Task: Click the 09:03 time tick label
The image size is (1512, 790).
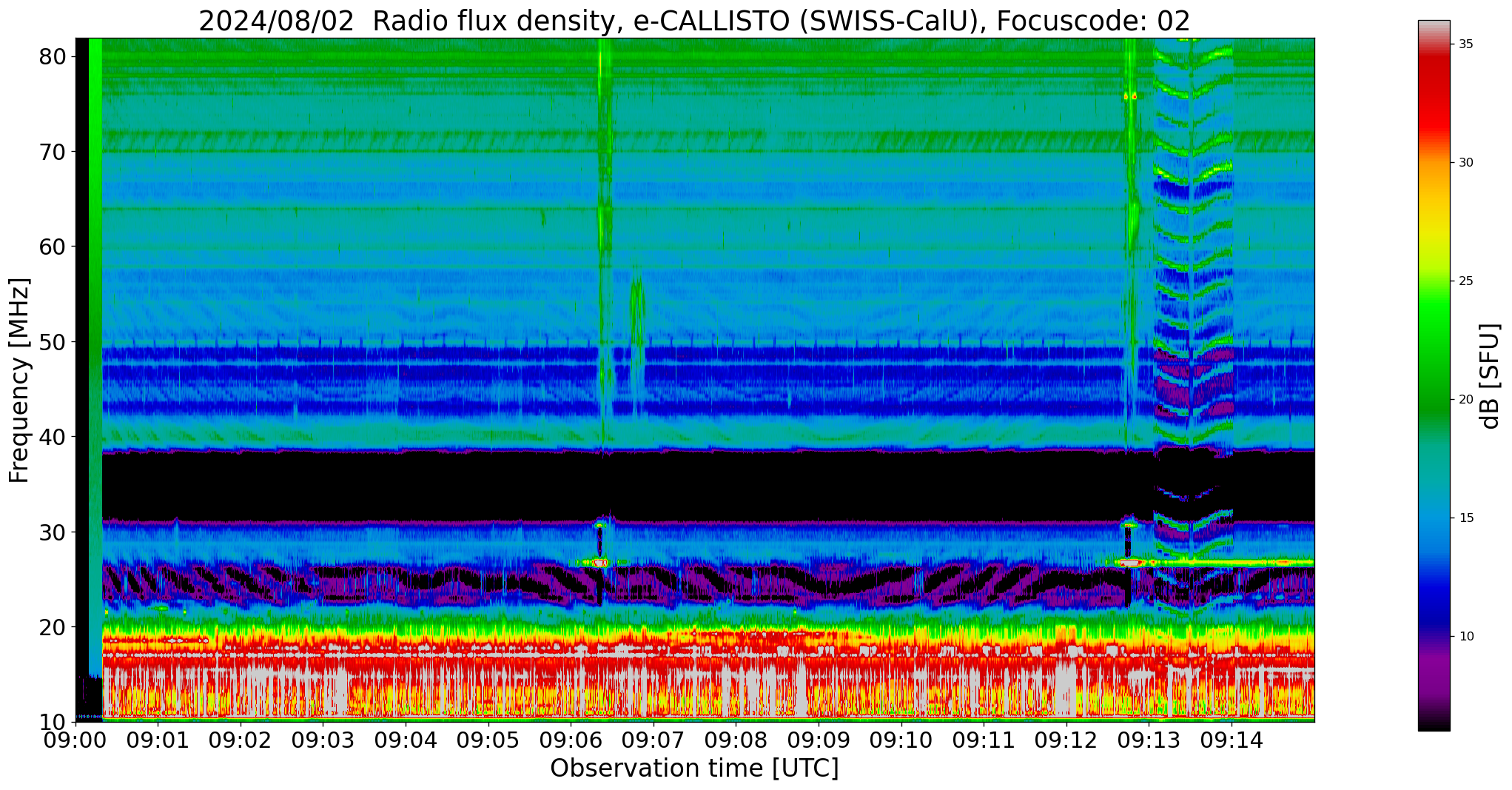Action: pyautogui.click(x=323, y=741)
